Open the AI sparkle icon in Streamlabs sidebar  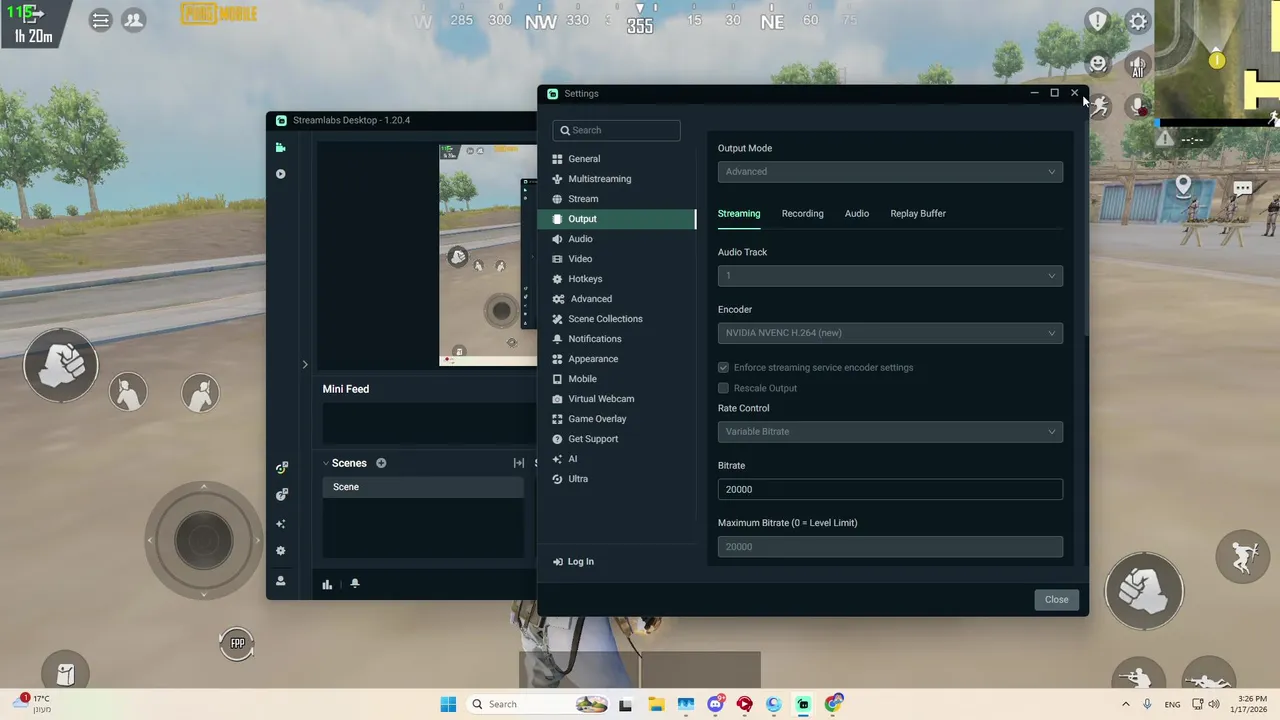click(x=281, y=524)
